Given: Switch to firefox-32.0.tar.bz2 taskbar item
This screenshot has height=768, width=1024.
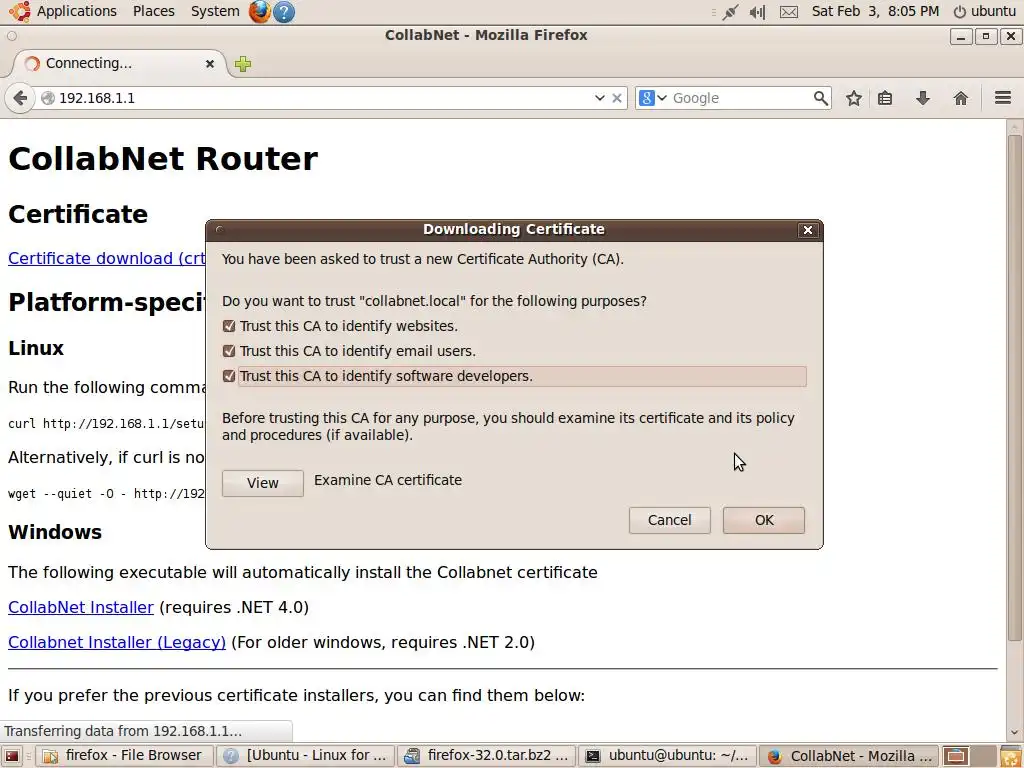Looking at the screenshot, I should (487, 756).
